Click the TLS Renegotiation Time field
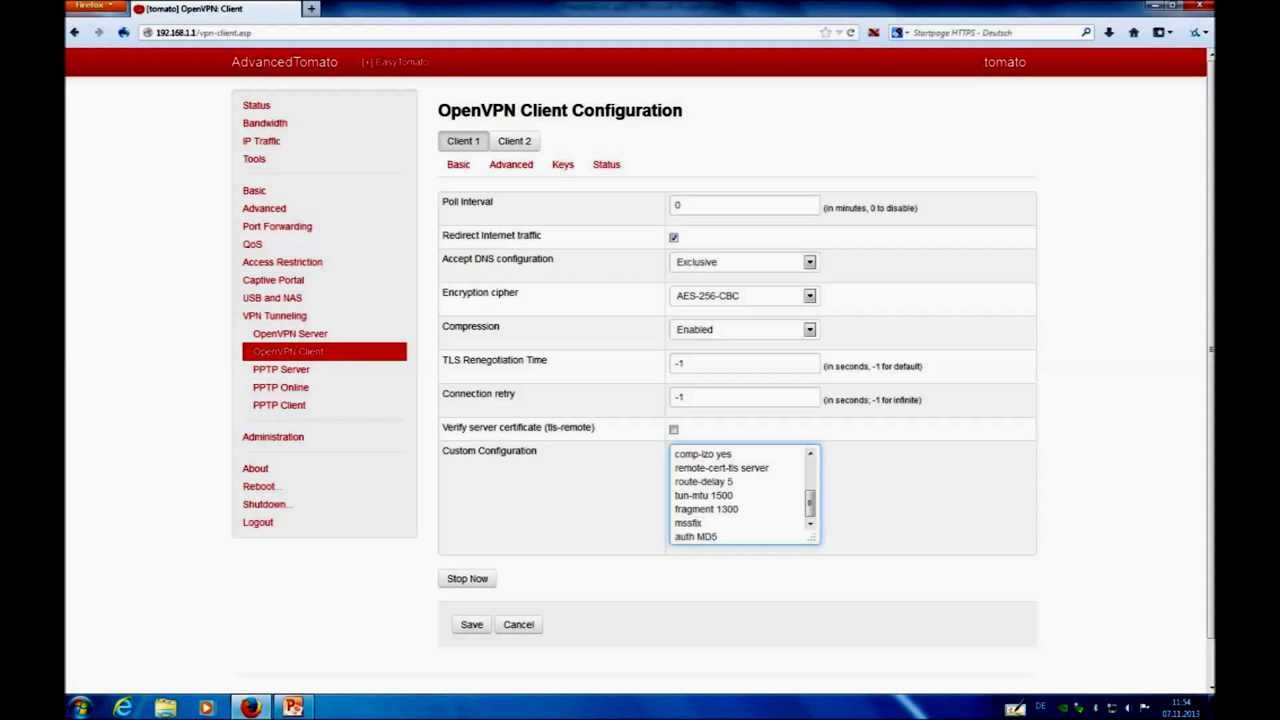 (x=745, y=364)
